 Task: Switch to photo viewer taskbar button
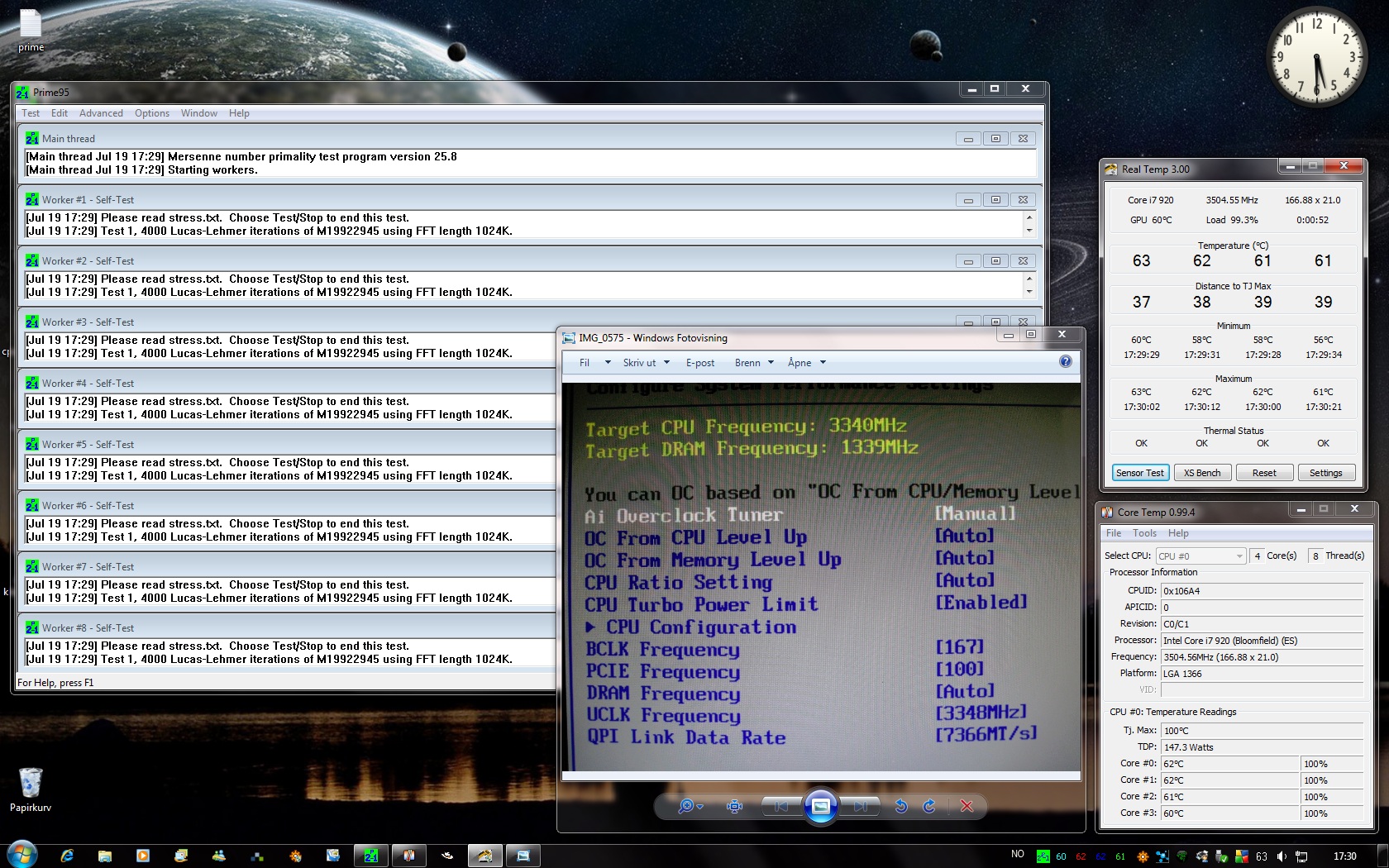[x=523, y=856]
